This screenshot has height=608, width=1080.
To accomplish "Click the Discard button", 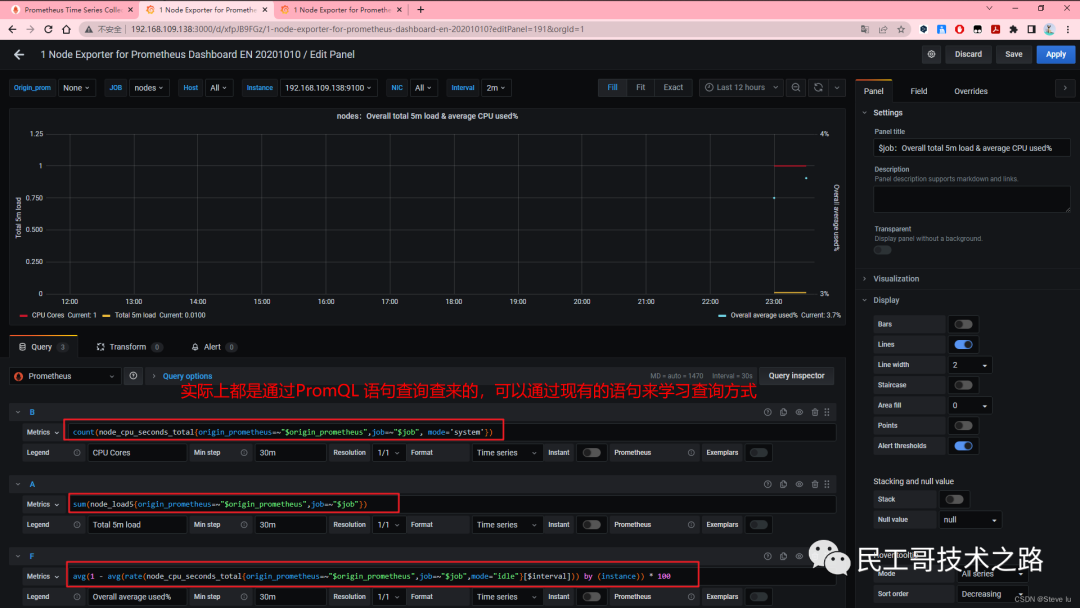I will coord(968,54).
